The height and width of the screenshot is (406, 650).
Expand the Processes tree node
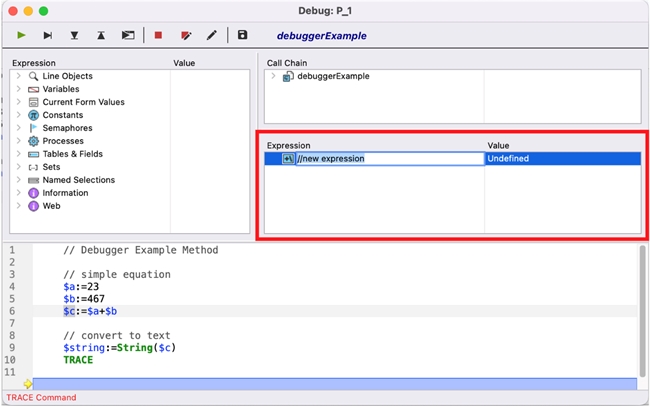[x=18, y=141]
